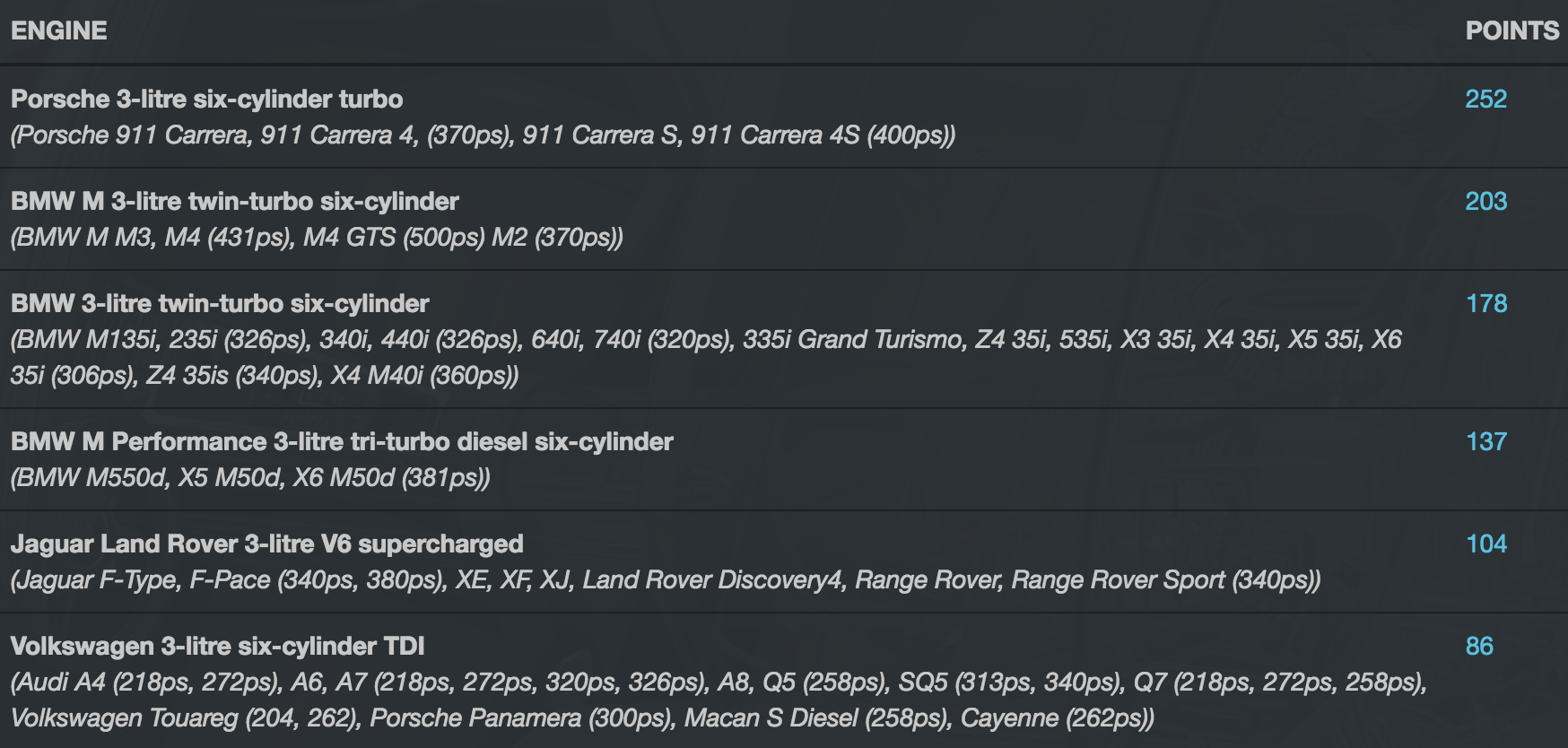Viewport: 1568px width, 748px height.
Task: Select the Jaguar Land Rover V6 supercharged title
Action: coord(266,544)
